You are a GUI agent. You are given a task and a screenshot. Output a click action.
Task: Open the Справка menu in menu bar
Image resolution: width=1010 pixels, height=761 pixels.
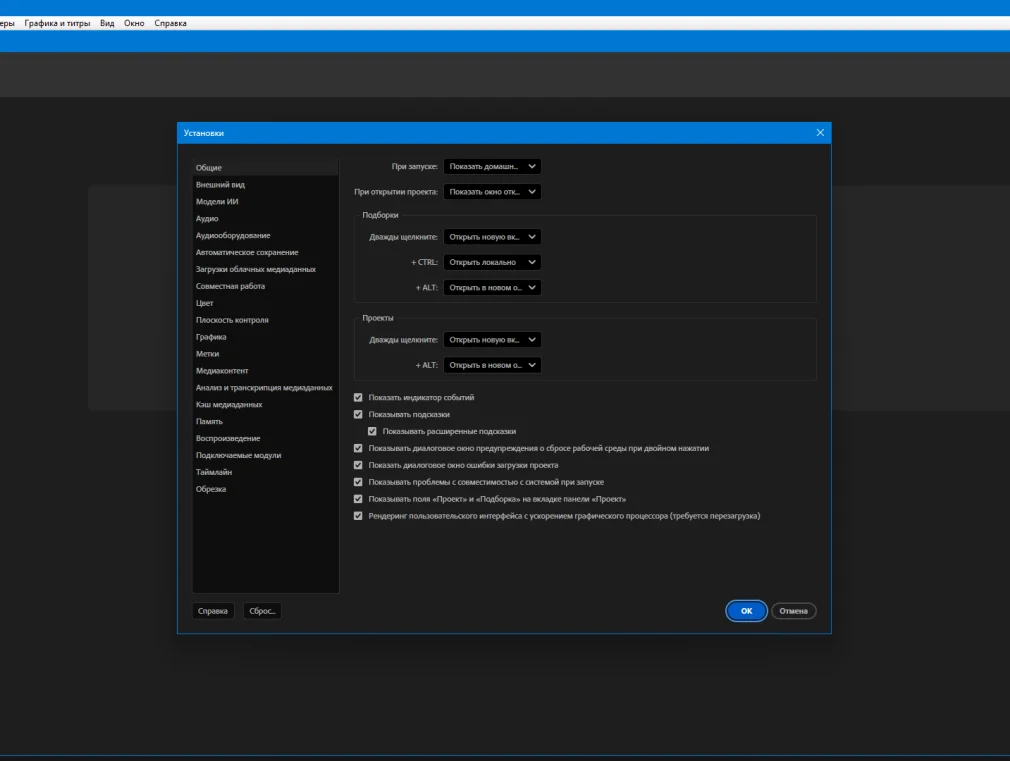pos(170,23)
